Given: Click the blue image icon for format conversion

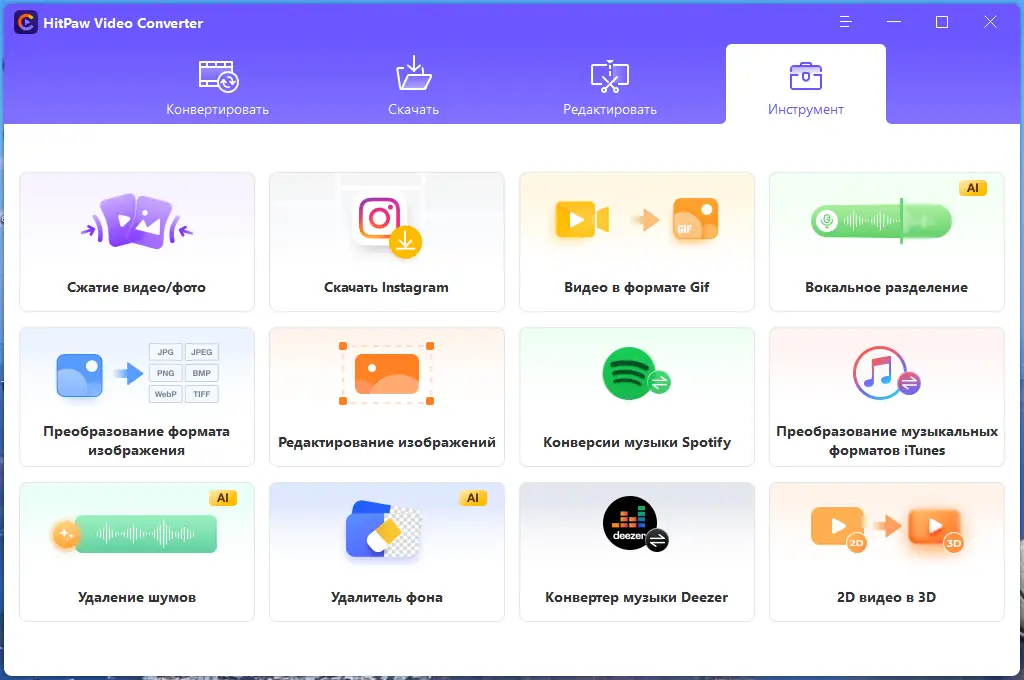Looking at the screenshot, I should tap(80, 375).
